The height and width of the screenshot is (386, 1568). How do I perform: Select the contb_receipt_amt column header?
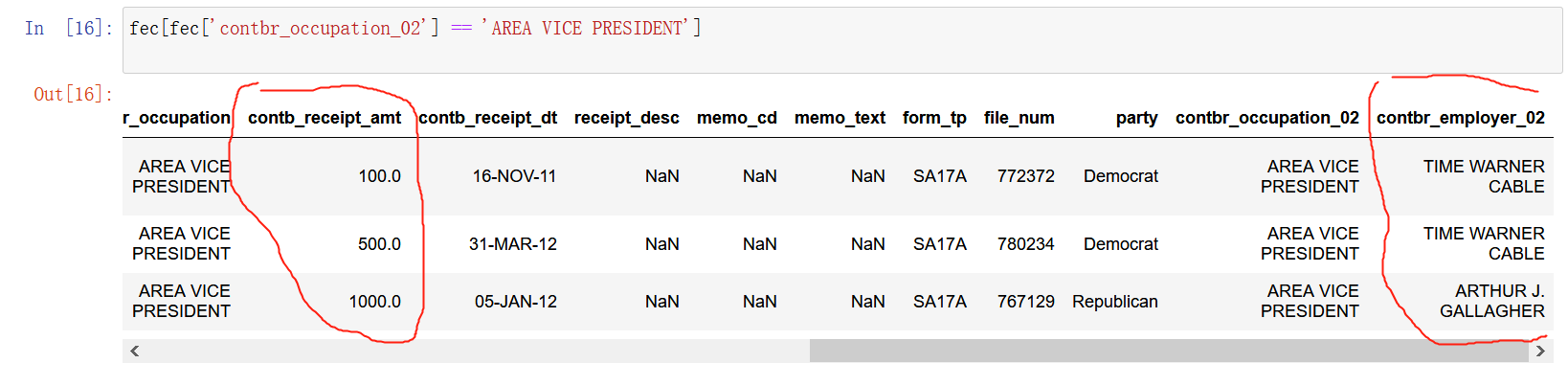[x=325, y=118]
